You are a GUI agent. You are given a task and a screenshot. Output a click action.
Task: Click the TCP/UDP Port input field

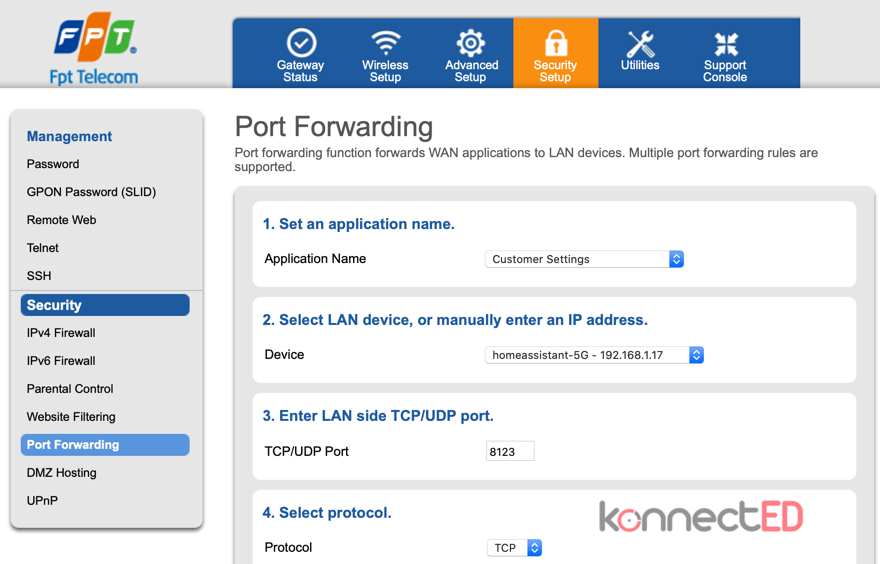[x=510, y=451]
